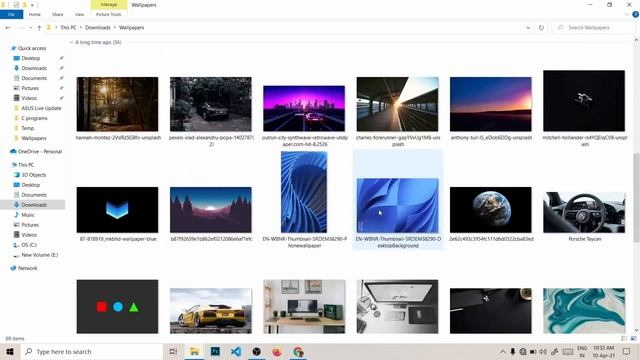Open Chrome from the taskbar

pyautogui.click(x=298, y=351)
